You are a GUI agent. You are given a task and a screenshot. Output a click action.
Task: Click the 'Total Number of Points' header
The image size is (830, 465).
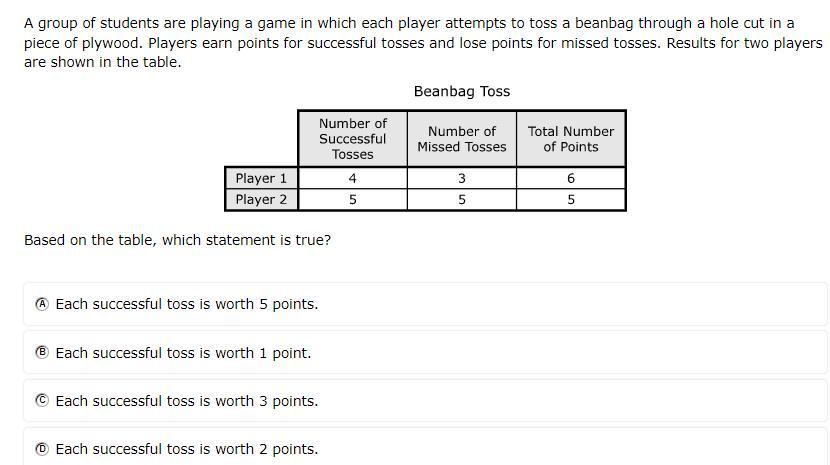pyautogui.click(x=571, y=139)
